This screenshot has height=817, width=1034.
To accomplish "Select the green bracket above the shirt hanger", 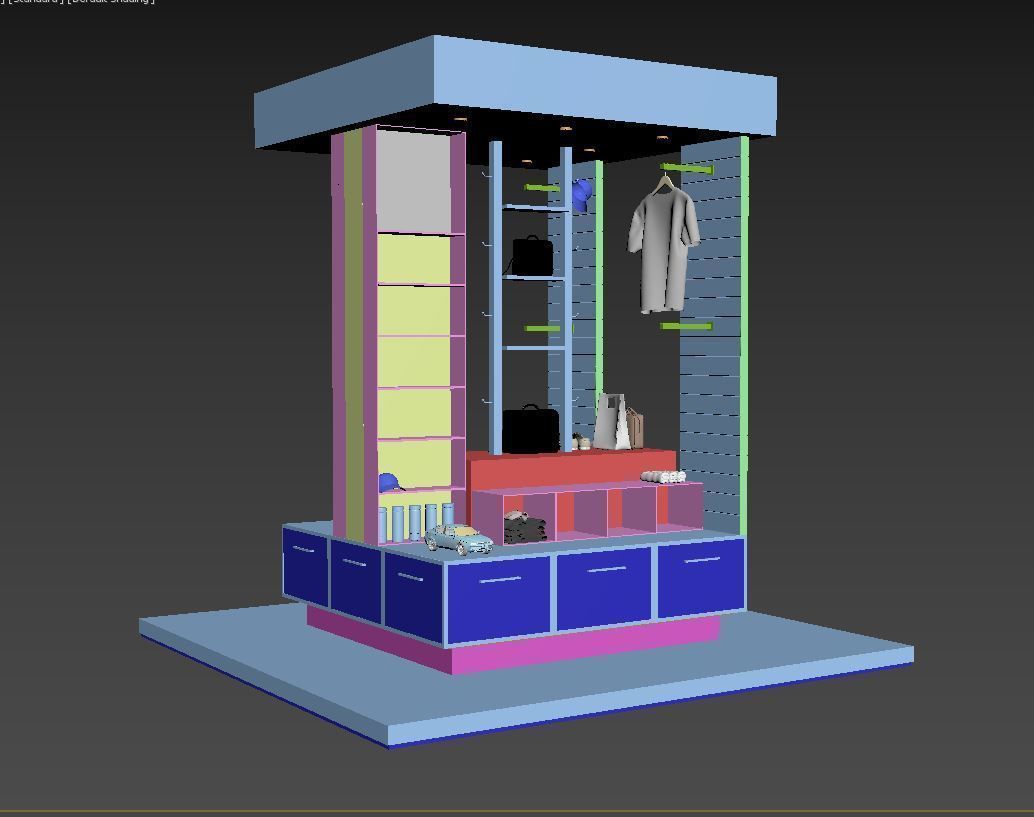I will [688, 169].
